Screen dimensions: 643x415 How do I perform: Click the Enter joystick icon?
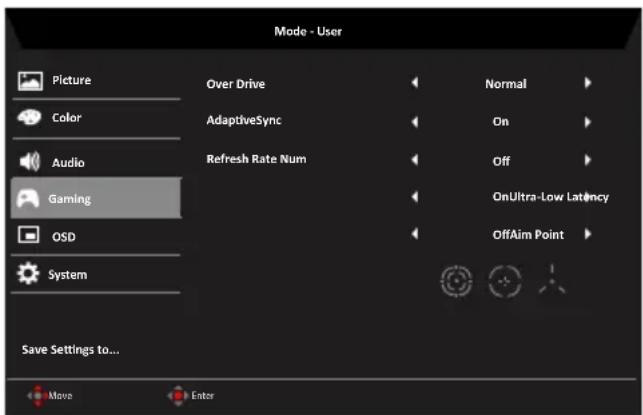tap(178, 396)
